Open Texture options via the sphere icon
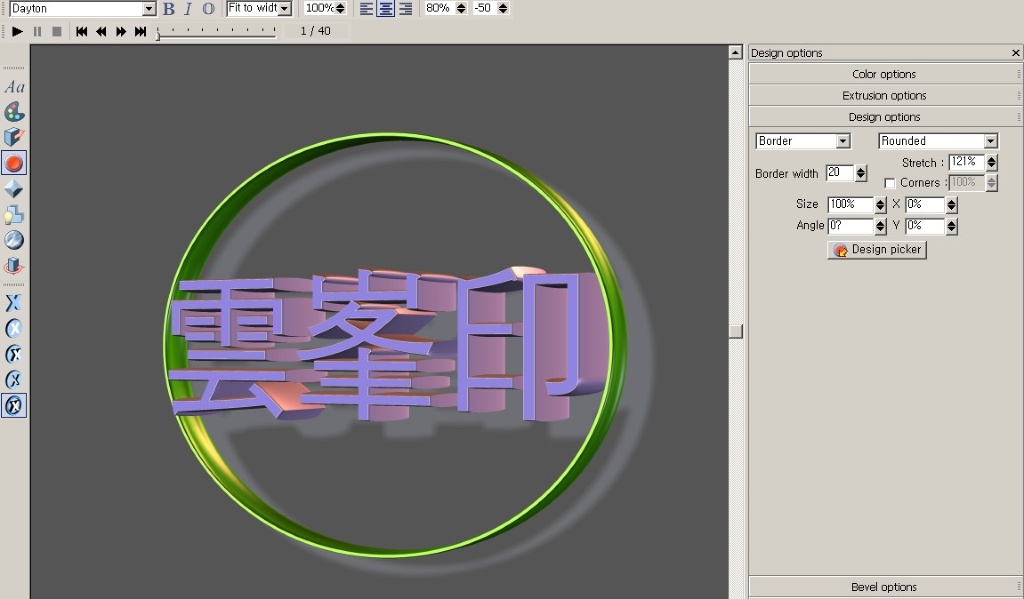 (14, 240)
